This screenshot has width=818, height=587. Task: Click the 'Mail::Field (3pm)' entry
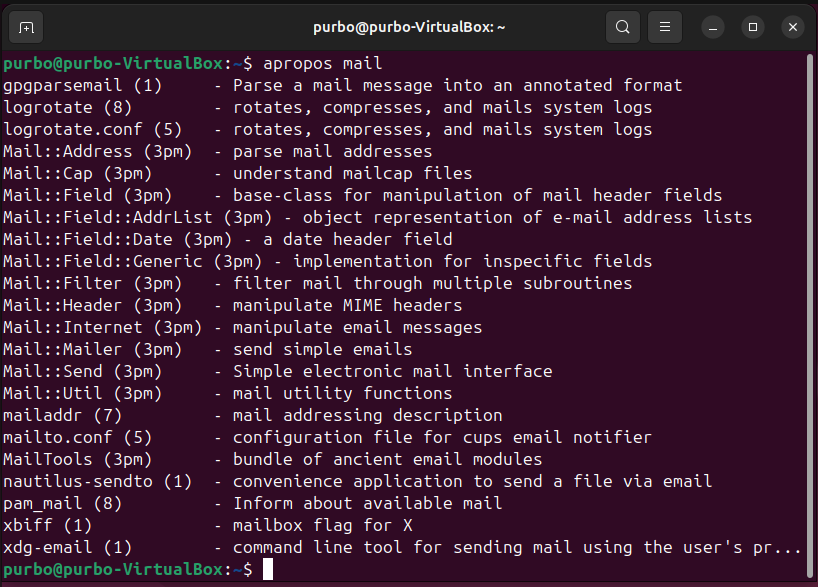tap(88, 195)
